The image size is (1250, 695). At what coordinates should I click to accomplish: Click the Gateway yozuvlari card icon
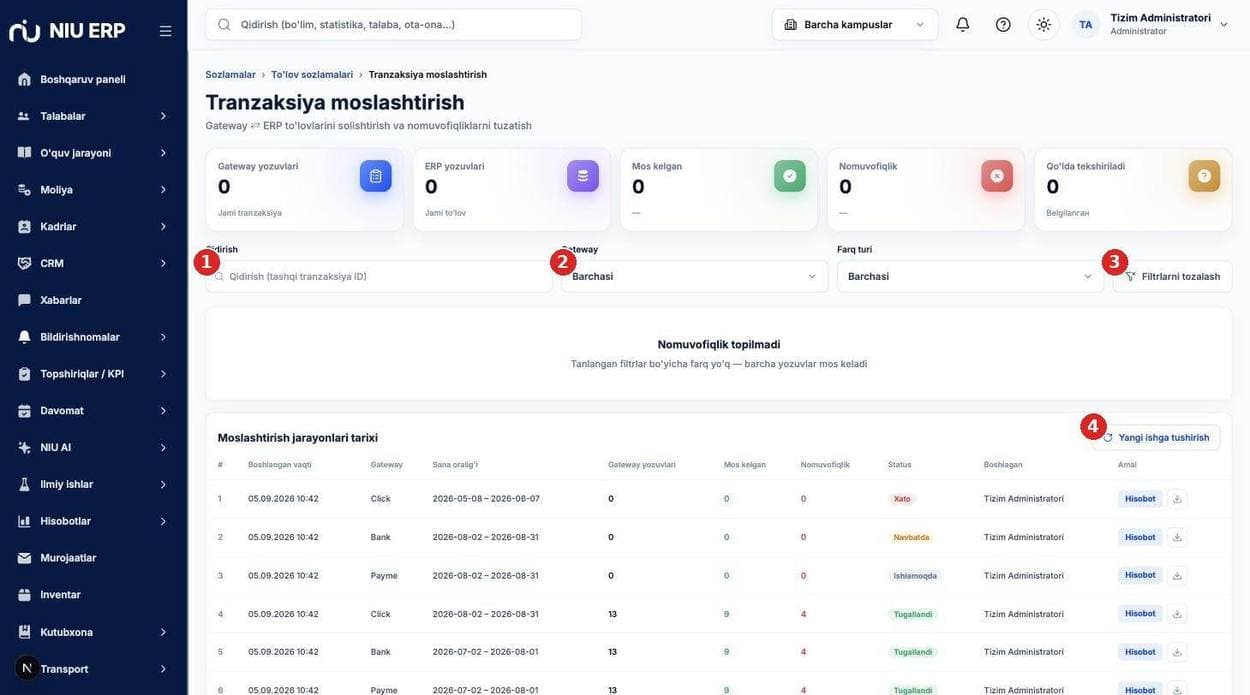click(x=376, y=176)
